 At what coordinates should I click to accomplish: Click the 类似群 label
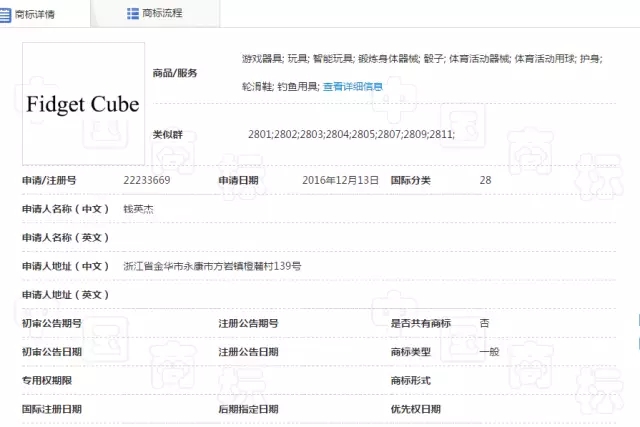[167, 134]
